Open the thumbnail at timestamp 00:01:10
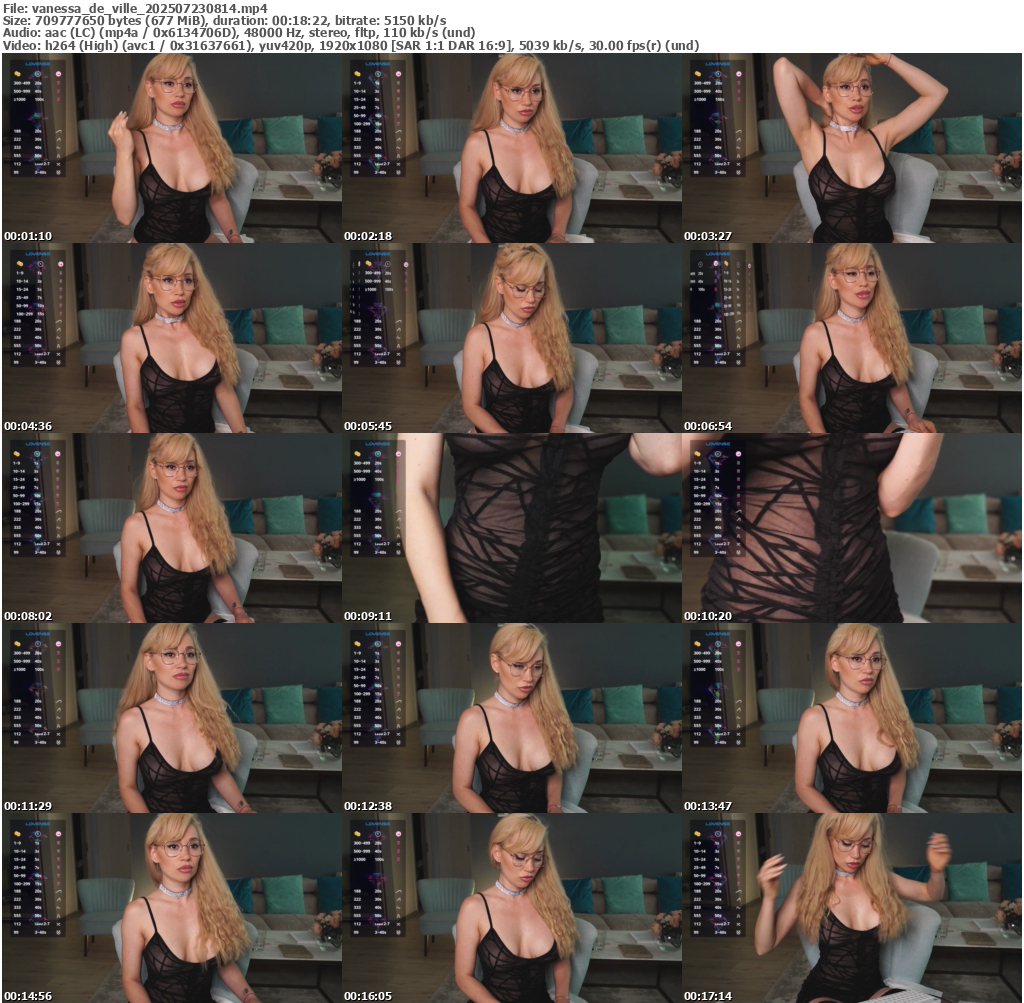 171,148
